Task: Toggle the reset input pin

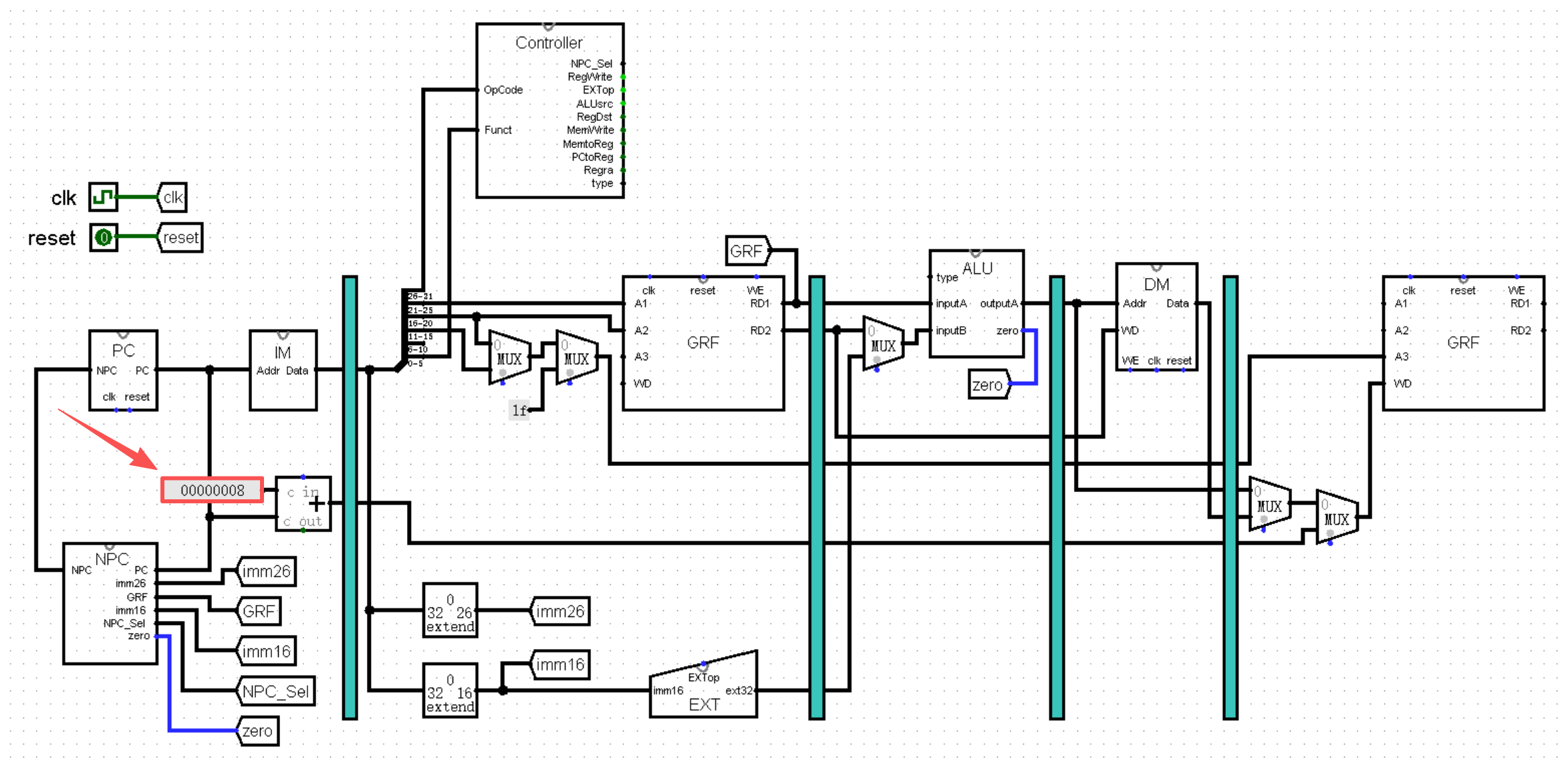Action: click(104, 237)
